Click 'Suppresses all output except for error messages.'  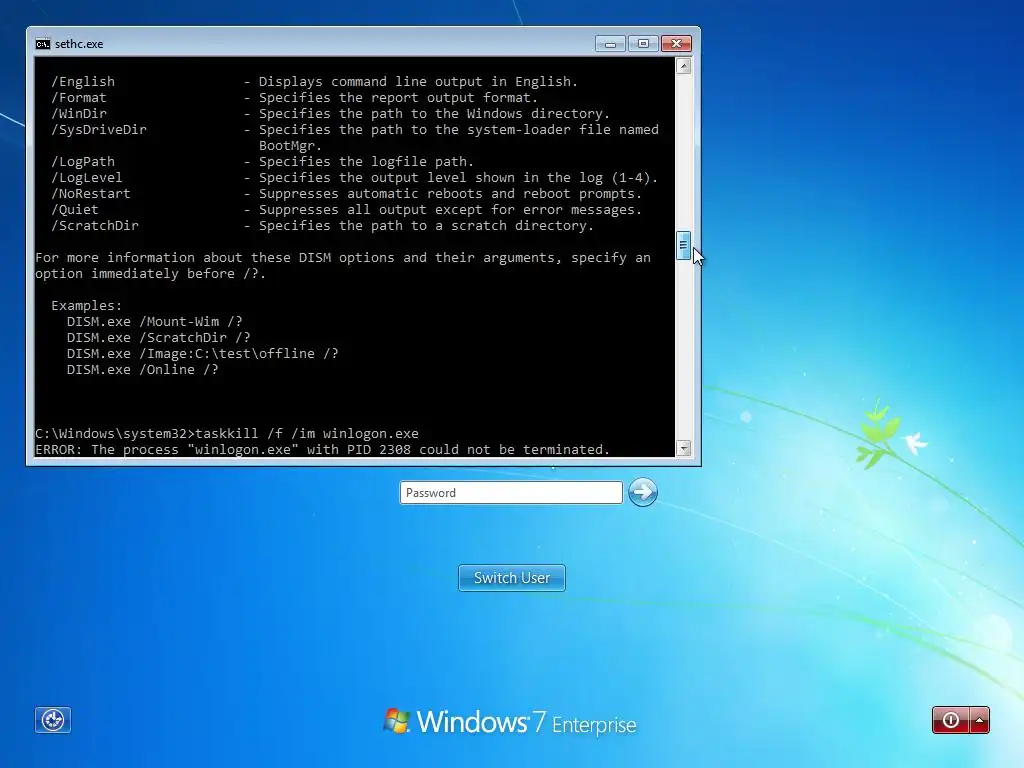[451, 210]
